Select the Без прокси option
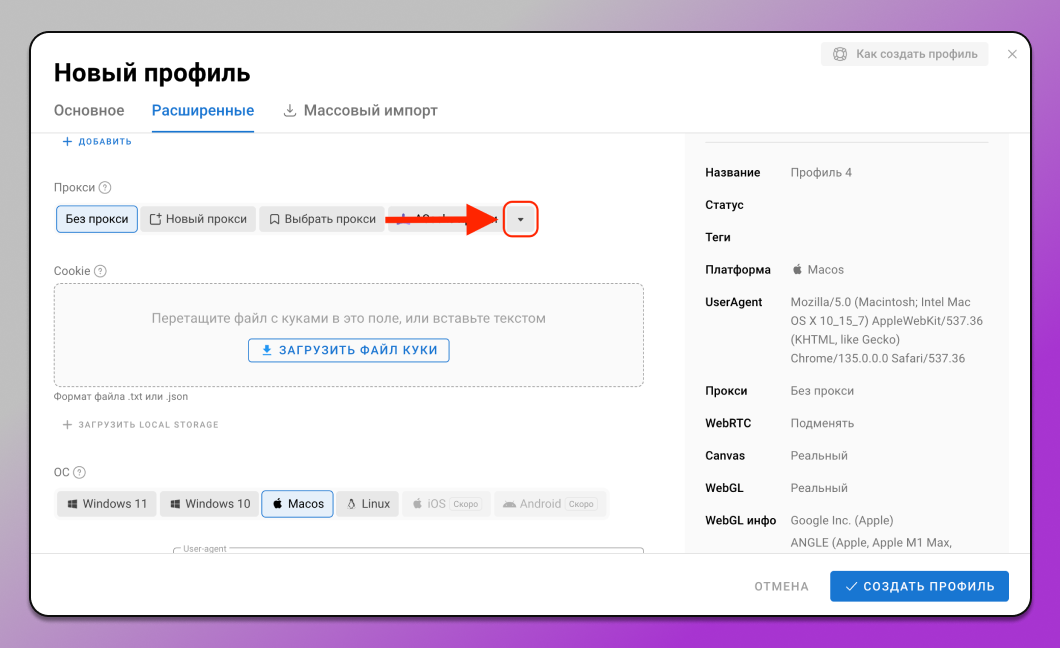 pyautogui.click(x=96, y=218)
